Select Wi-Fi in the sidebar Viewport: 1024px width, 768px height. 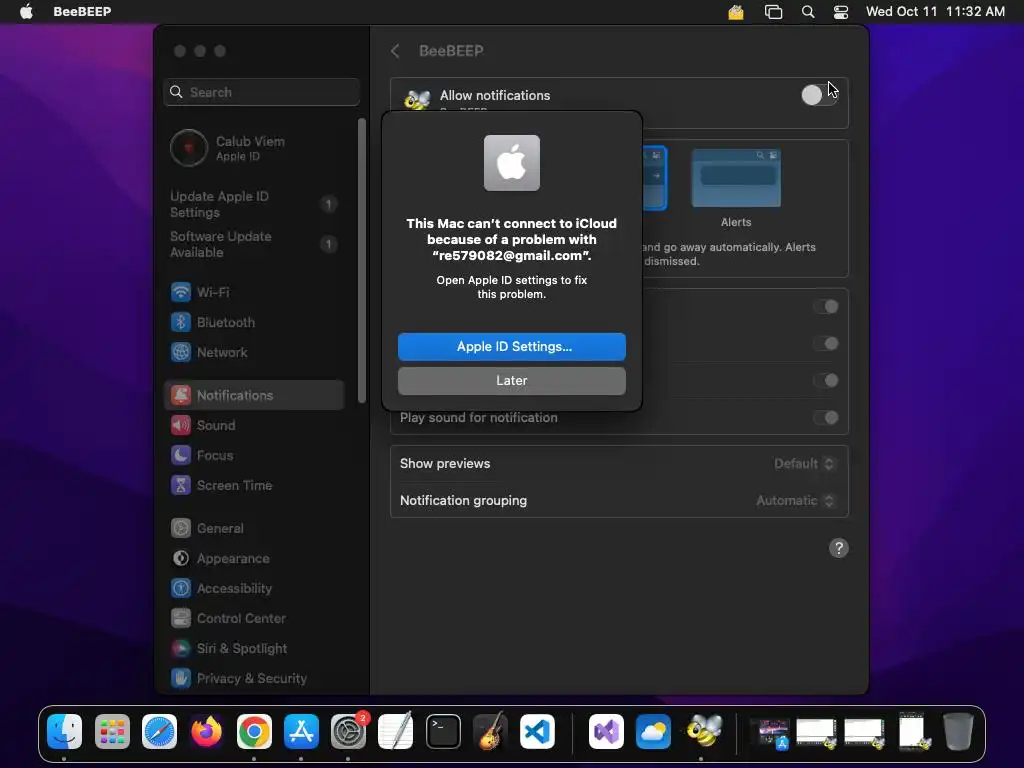[255, 292]
